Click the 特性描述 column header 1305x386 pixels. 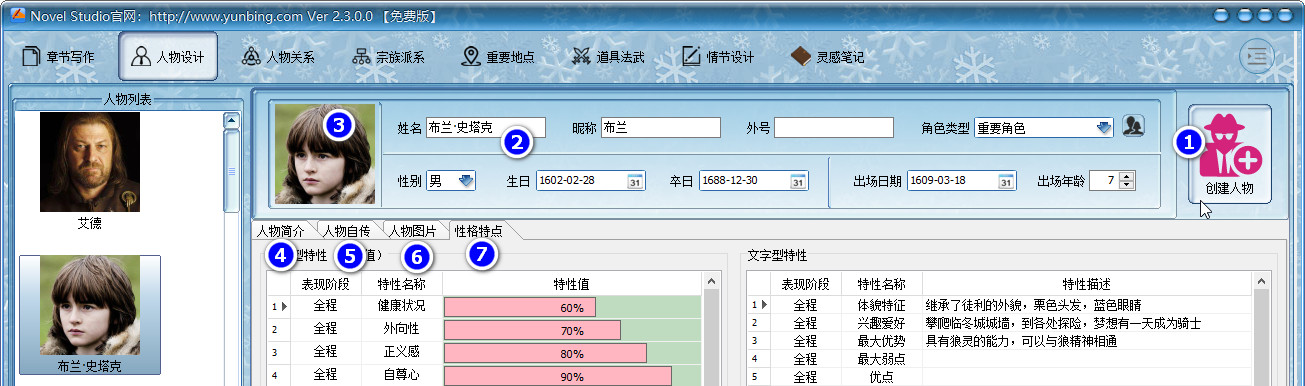(1088, 284)
